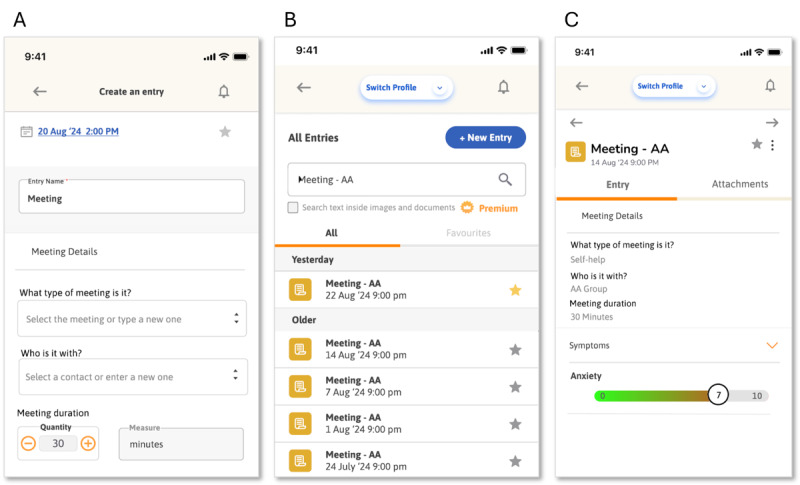800x485 pixels.
Task: Open the three-dot more options menu
Action: pos(772,145)
